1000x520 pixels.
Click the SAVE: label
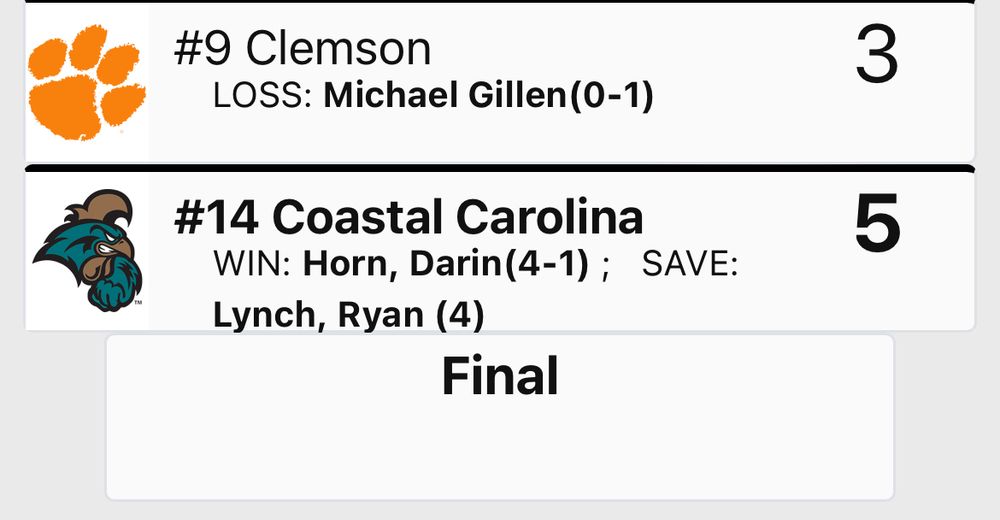690,264
